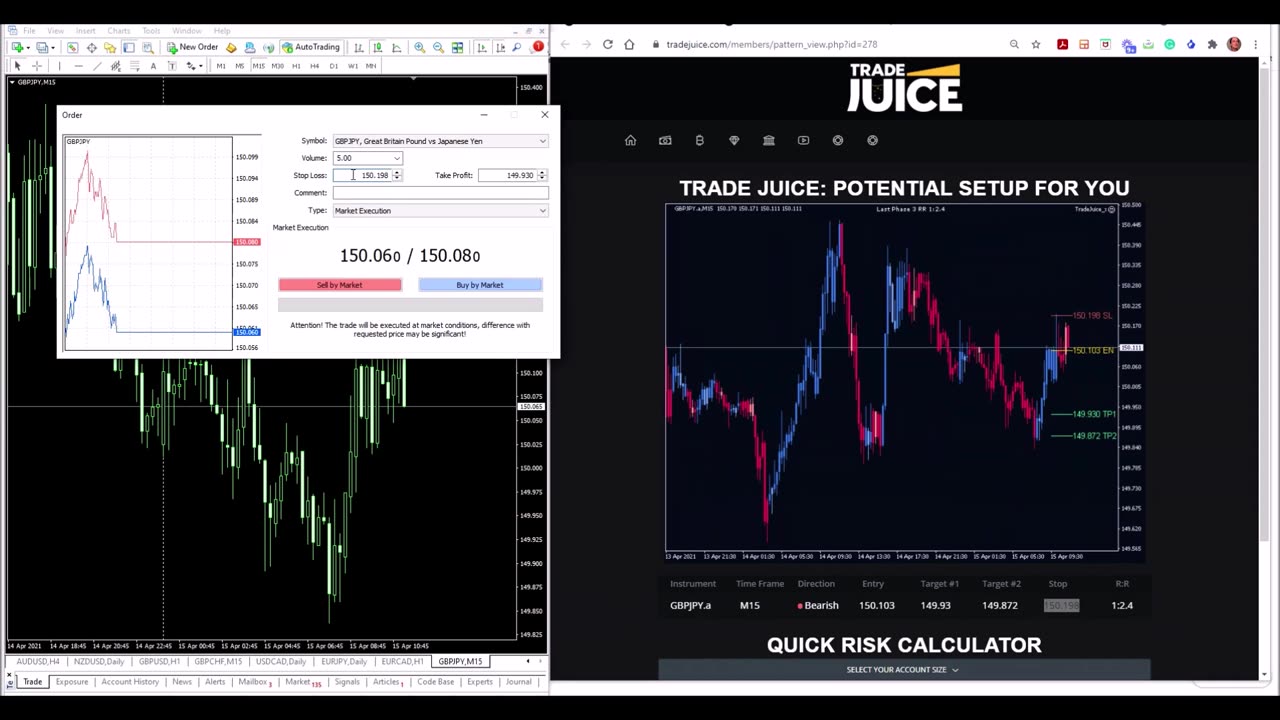Open the Experts terminal tab
The width and height of the screenshot is (1280, 720).
click(480, 682)
